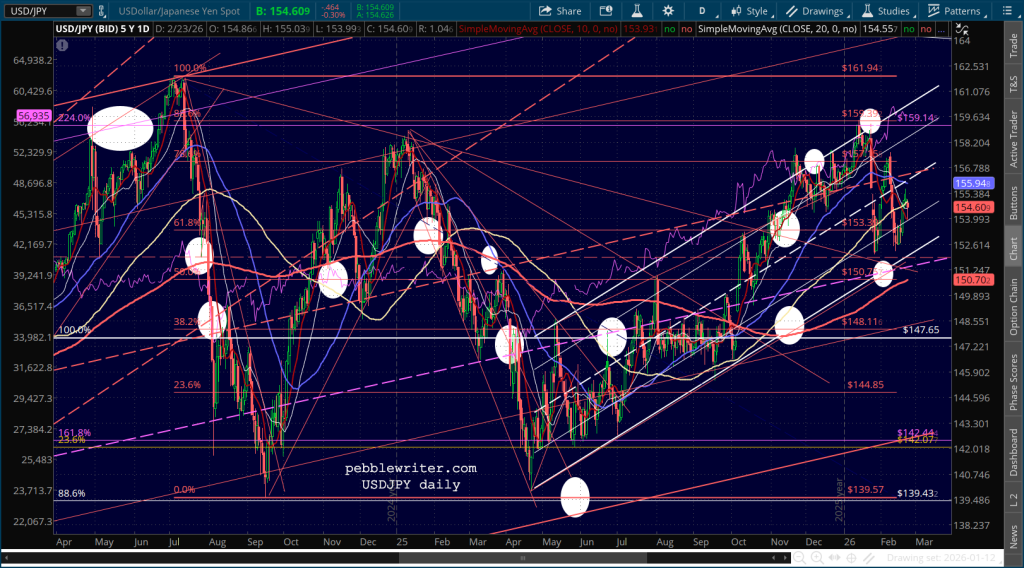The height and width of the screenshot is (568, 1024).
Task: Click the first no toggle of 10-period SMA
Action: (x=669, y=29)
